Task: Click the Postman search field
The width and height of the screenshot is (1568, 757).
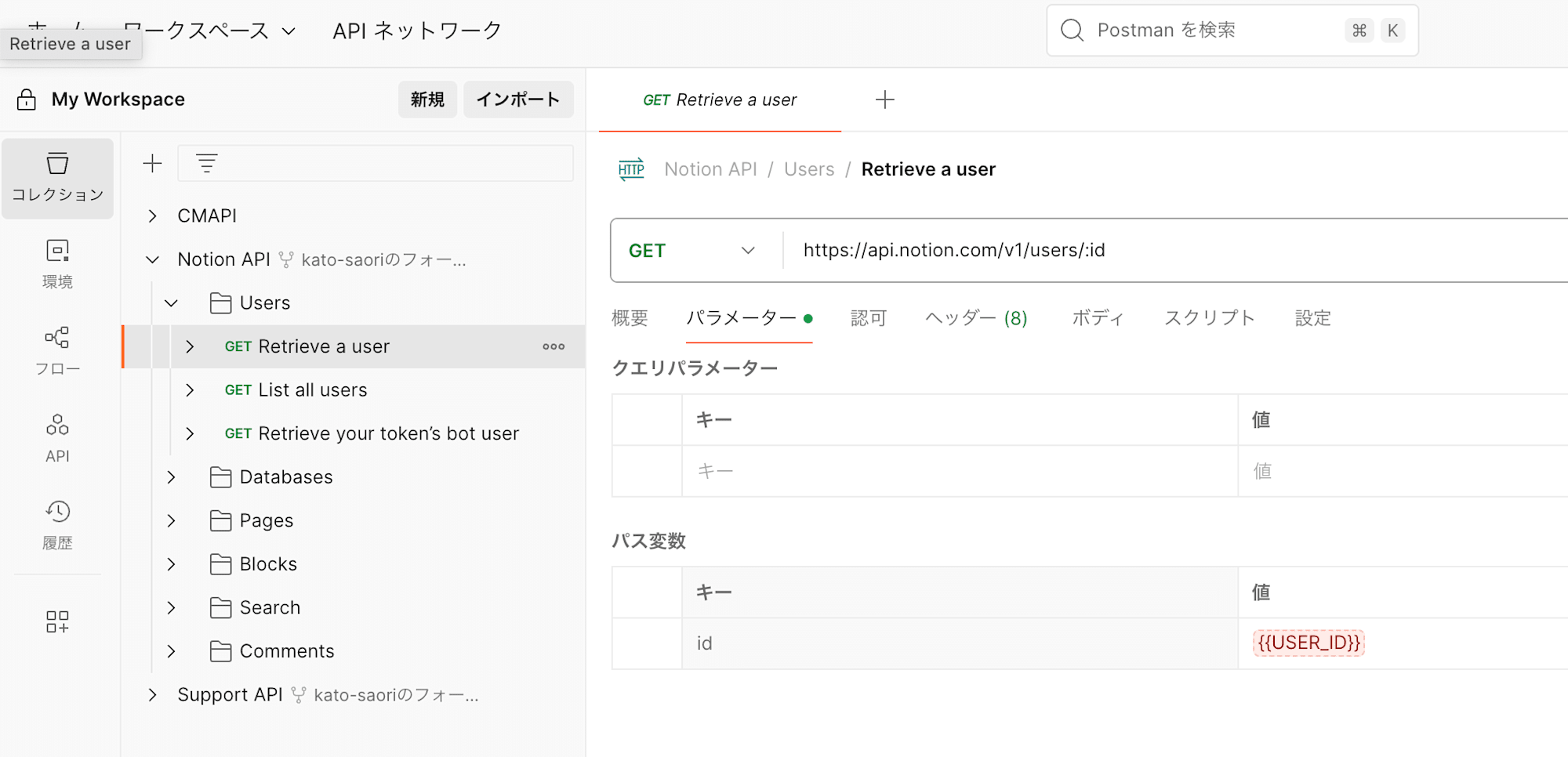Action: click(1232, 31)
